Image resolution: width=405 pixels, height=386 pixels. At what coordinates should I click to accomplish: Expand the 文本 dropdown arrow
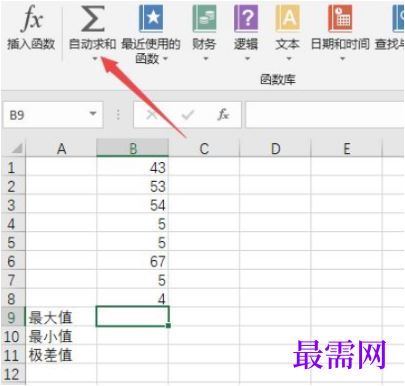point(289,59)
